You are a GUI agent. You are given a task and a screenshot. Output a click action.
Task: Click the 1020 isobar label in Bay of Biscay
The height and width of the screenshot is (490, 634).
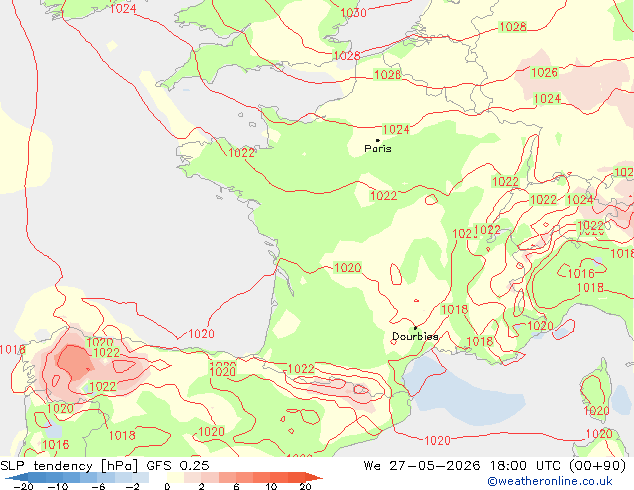(201, 334)
